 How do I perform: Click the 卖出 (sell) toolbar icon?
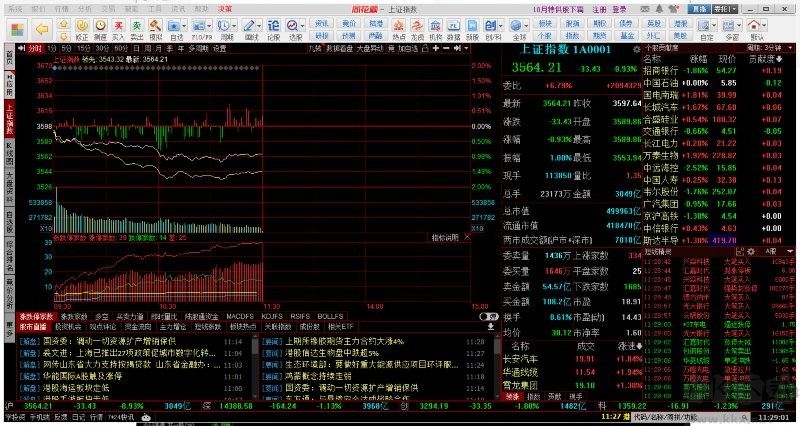tap(136, 21)
